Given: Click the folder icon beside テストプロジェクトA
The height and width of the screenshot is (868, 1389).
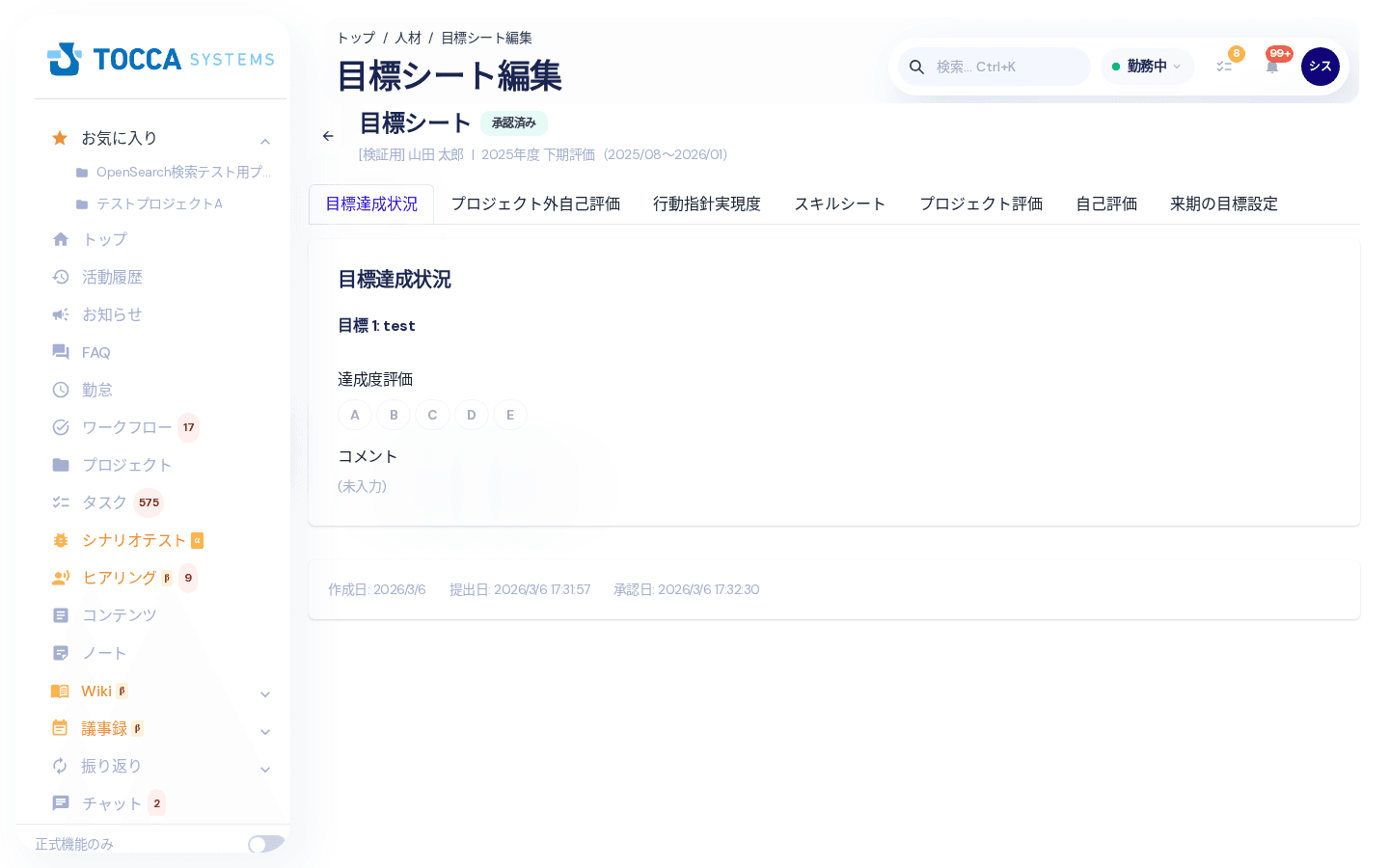Looking at the screenshot, I should [82, 204].
